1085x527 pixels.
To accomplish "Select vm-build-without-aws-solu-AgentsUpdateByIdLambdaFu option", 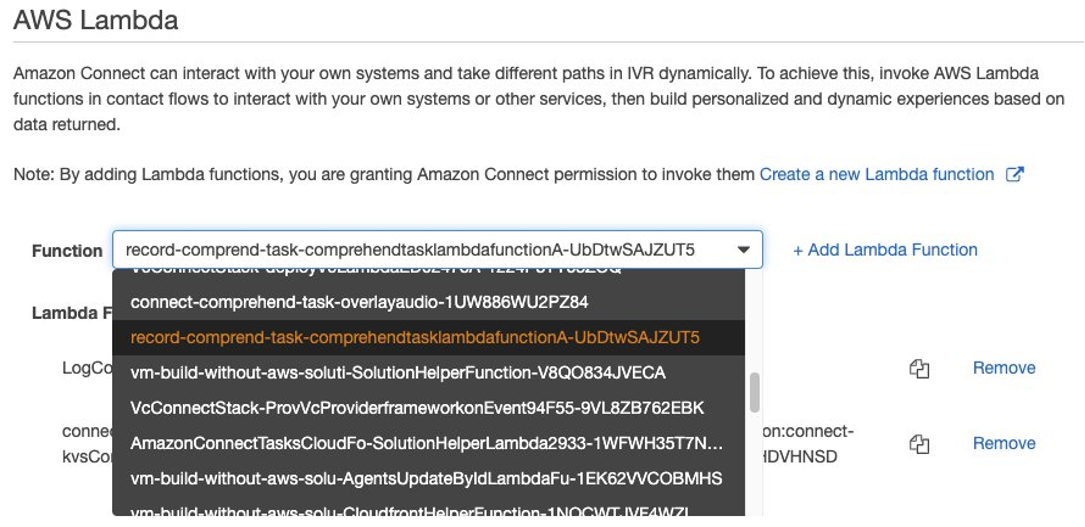I will [x=428, y=479].
